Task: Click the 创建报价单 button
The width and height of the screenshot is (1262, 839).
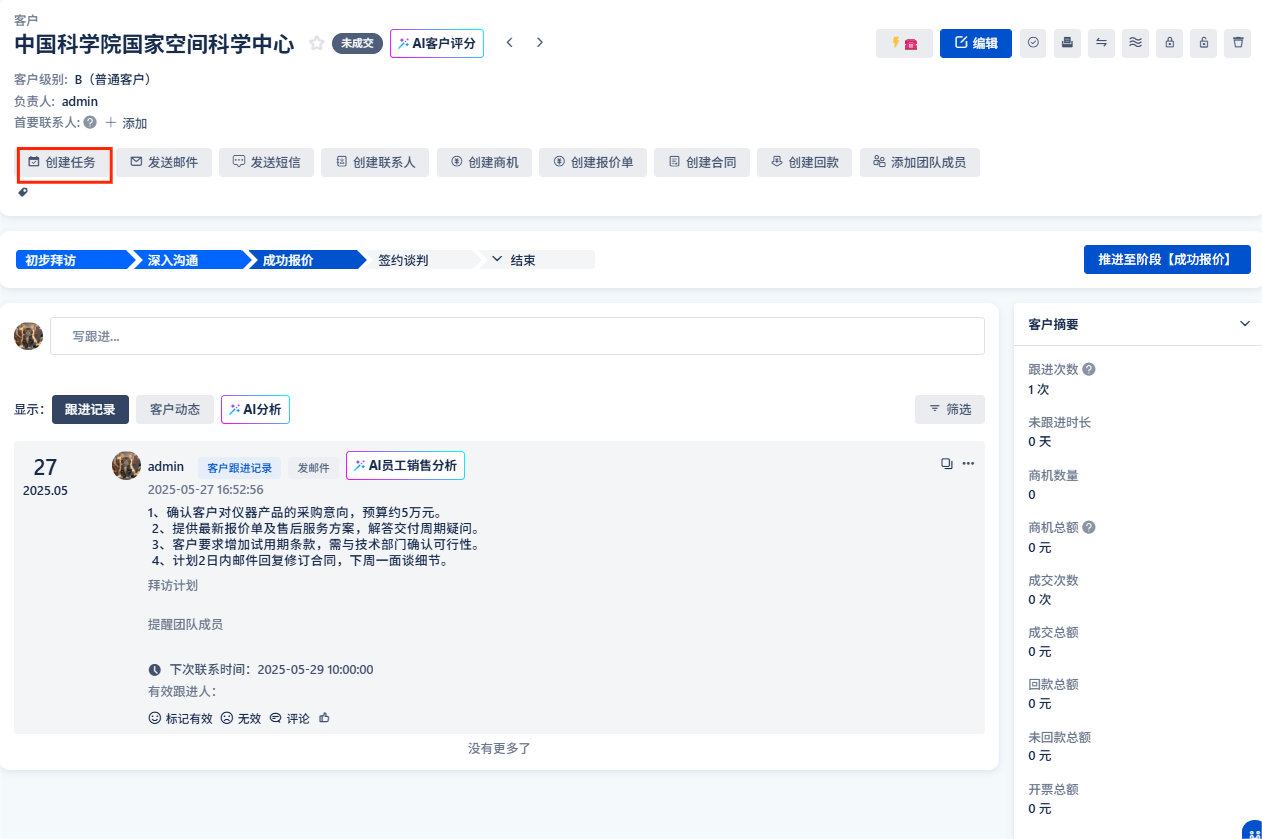Action: tap(593, 162)
